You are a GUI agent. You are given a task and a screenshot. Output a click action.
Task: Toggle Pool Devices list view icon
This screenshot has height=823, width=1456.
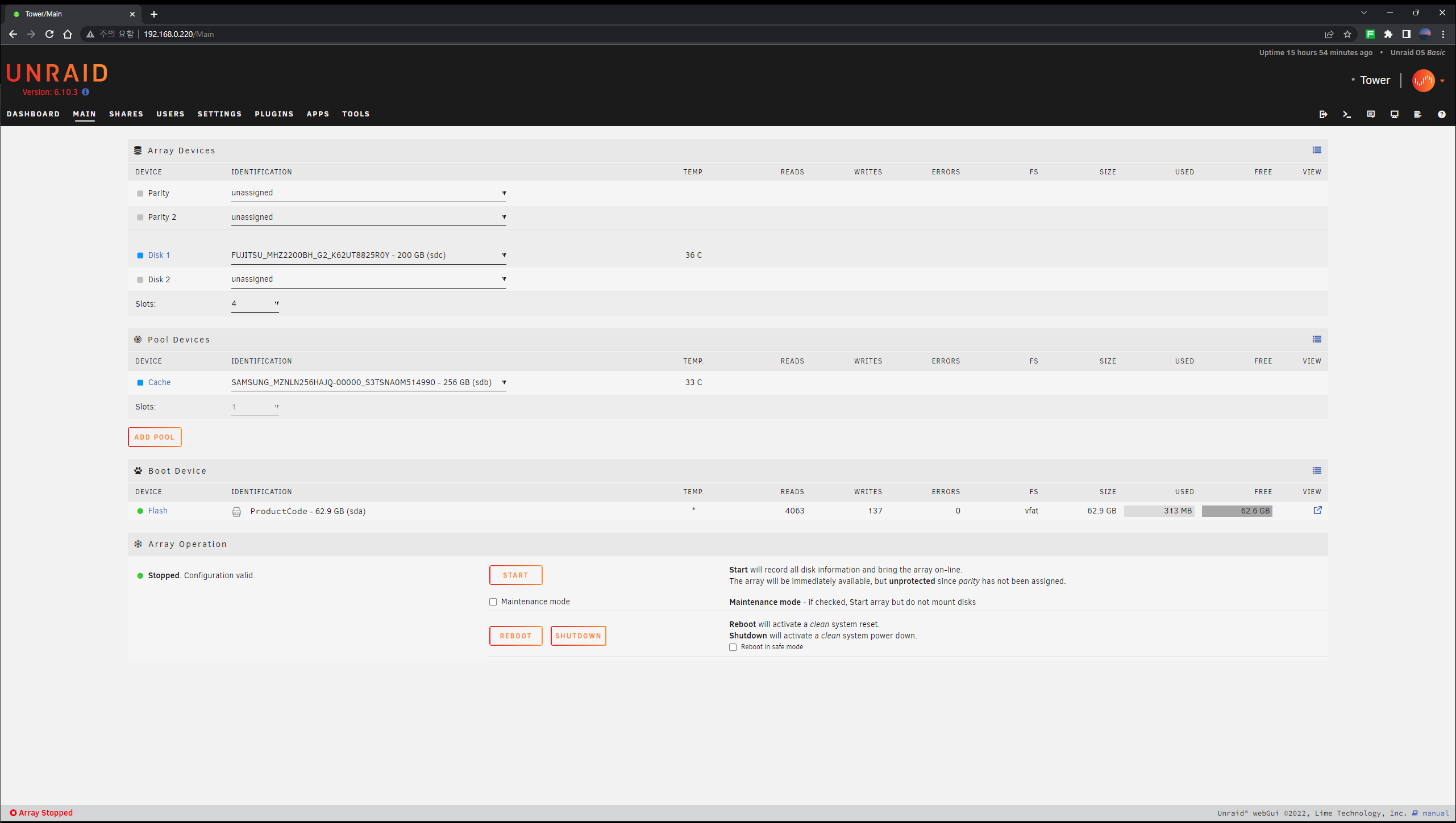coord(1317,339)
